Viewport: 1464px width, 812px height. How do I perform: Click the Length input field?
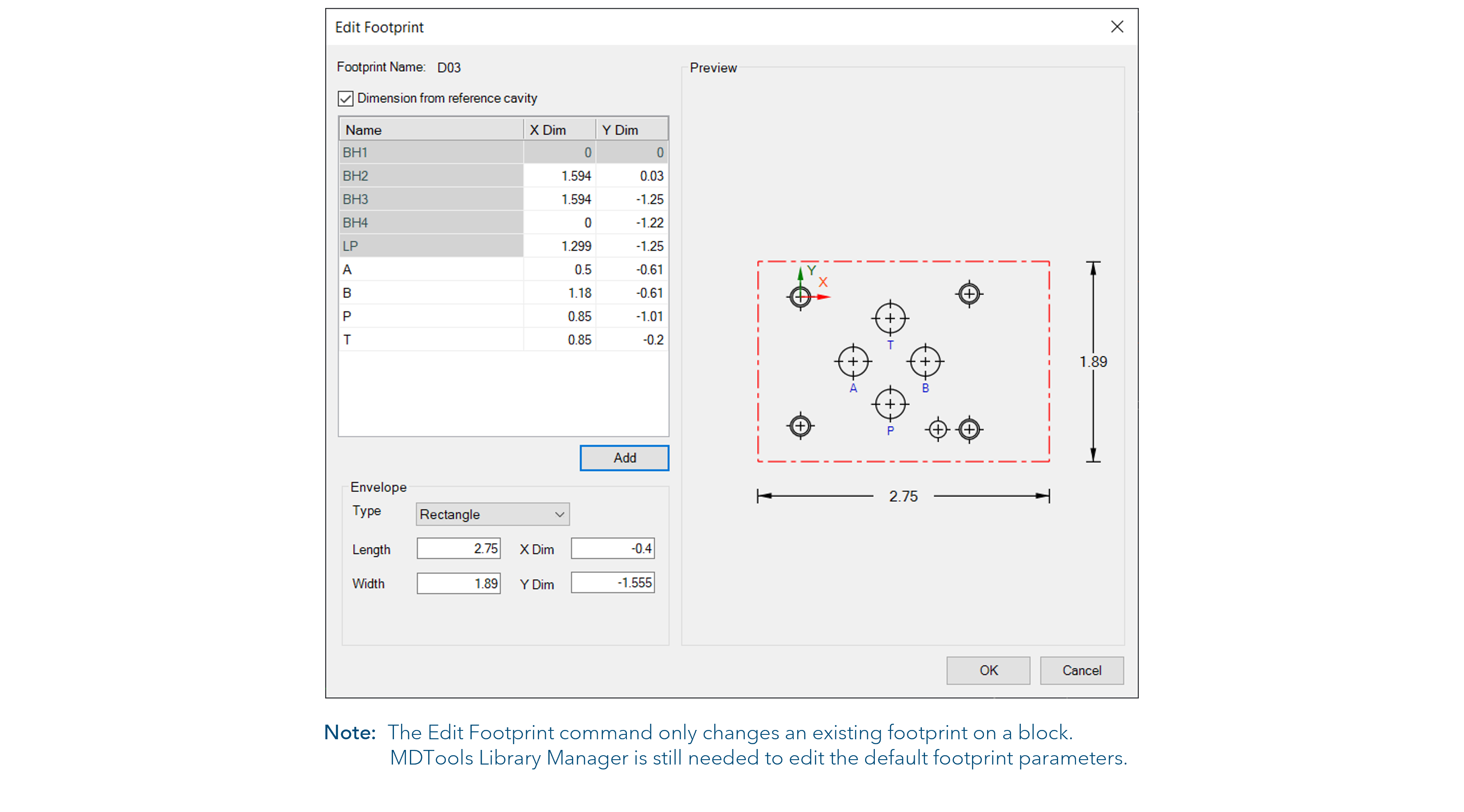[x=459, y=548]
